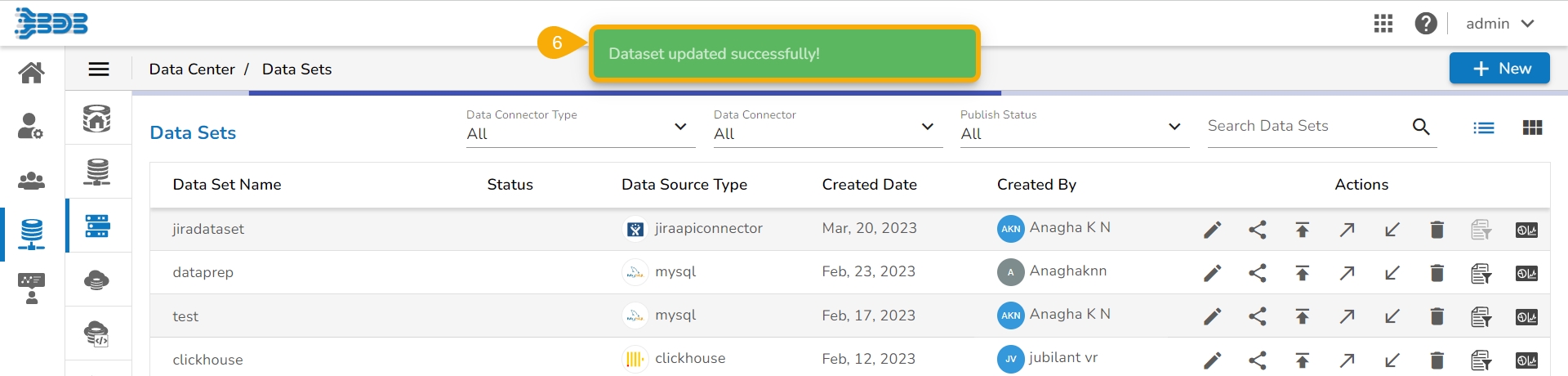Dismiss the Dataset updated successfully notification
Image resolution: width=1568 pixels, height=376 pixels.
[x=784, y=54]
